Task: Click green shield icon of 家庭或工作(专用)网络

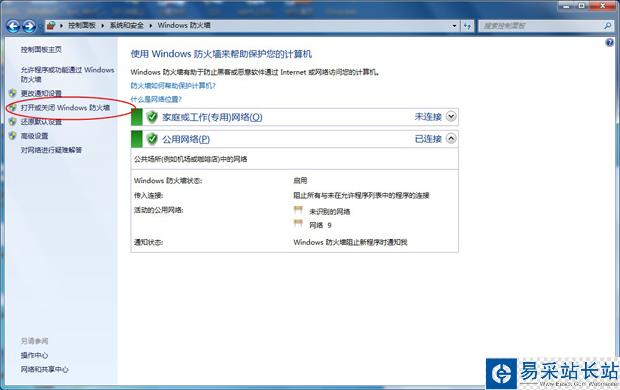Action: click(x=152, y=117)
